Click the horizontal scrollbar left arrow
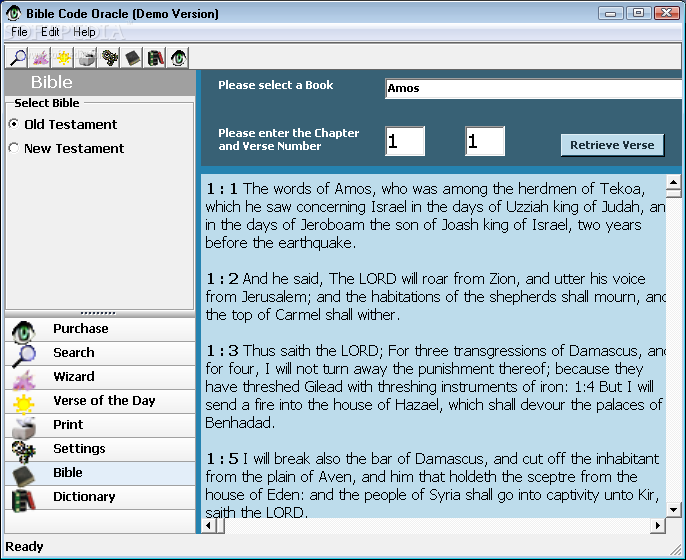Screen dimensions: 686x560 pyautogui.click(x=209, y=525)
